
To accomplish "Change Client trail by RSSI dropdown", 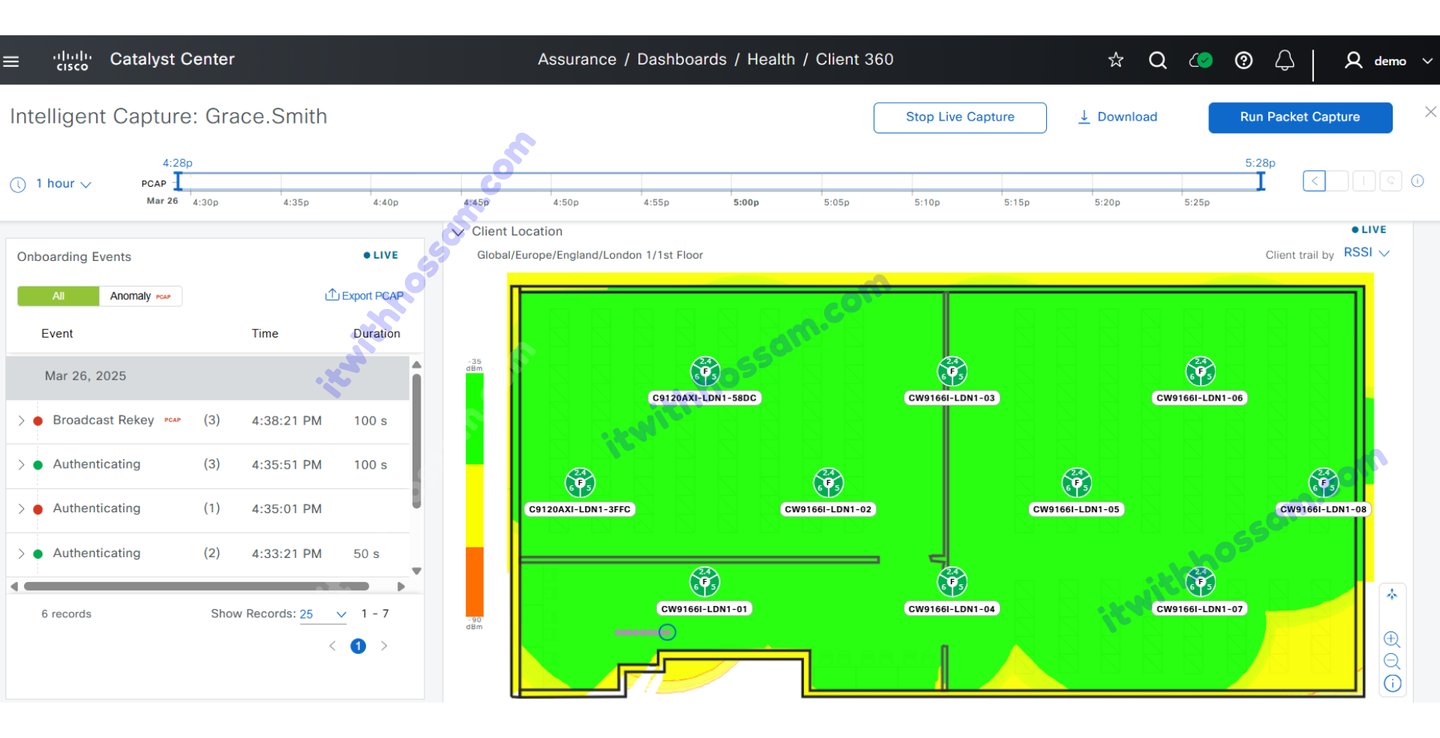I will coord(1366,253).
